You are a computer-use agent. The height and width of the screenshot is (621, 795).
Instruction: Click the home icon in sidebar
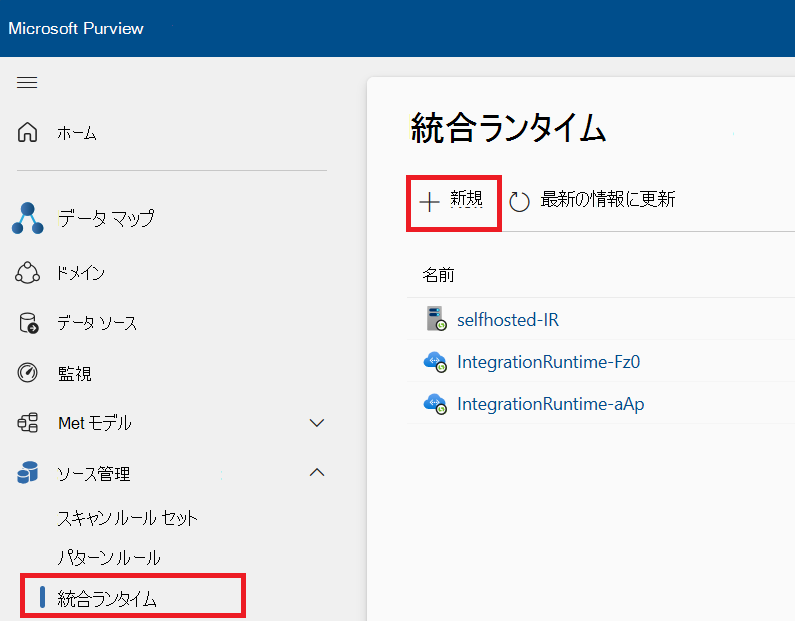(x=27, y=132)
